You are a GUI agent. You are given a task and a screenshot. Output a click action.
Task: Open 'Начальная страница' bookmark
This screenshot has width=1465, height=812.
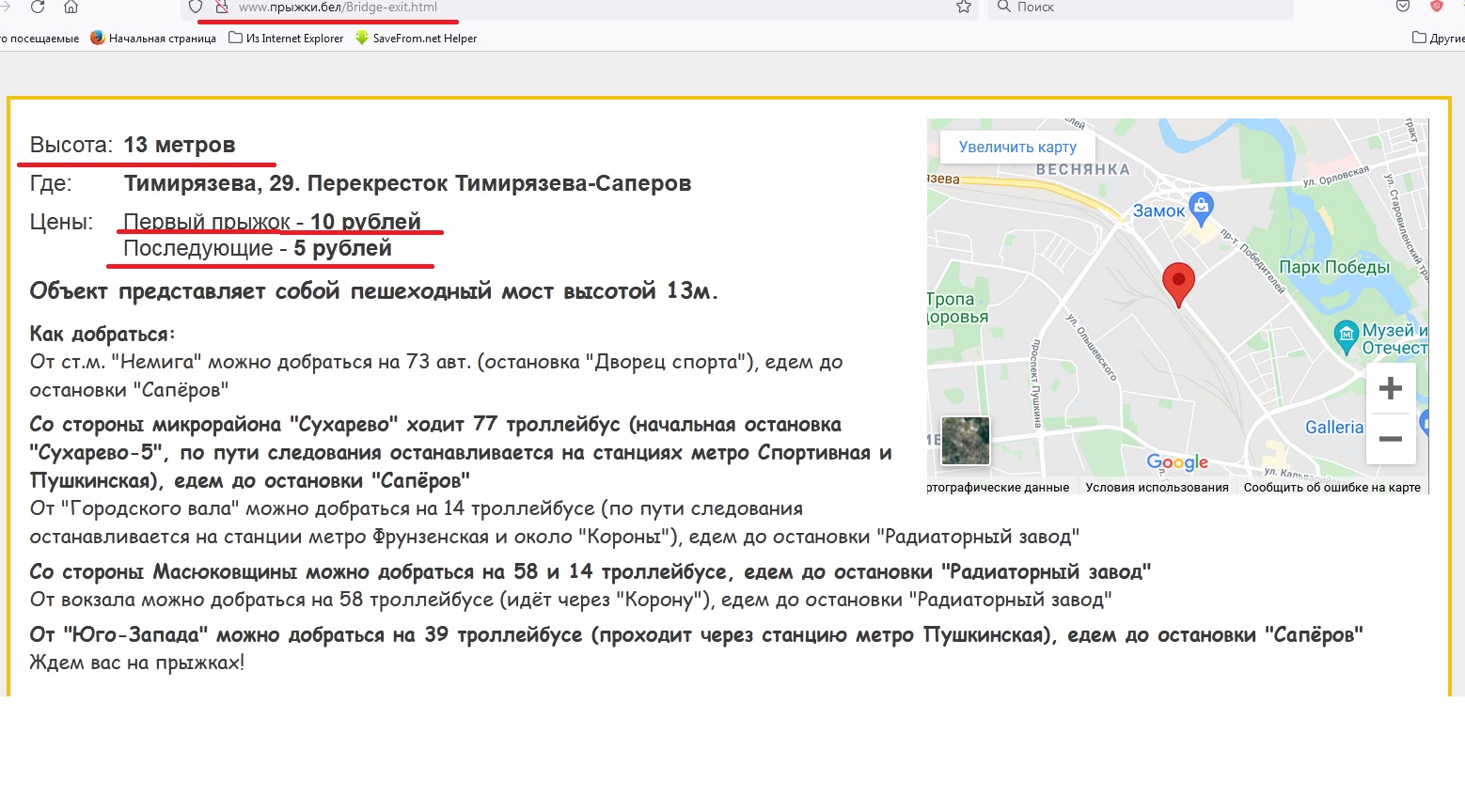[153, 39]
